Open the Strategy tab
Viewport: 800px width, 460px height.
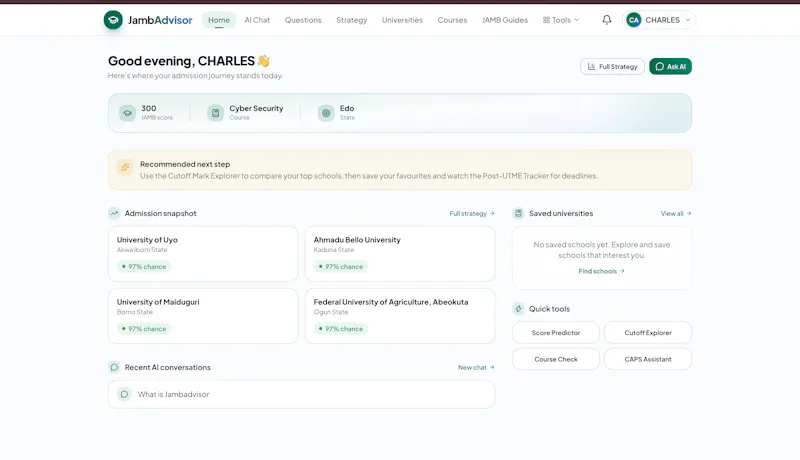point(352,20)
